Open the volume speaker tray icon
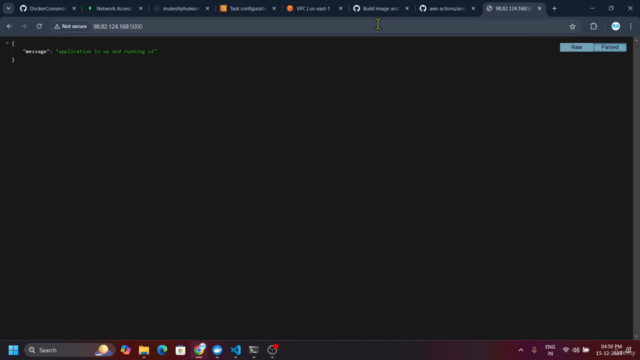Image resolution: width=640 pixels, height=360 pixels. click(576, 350)
